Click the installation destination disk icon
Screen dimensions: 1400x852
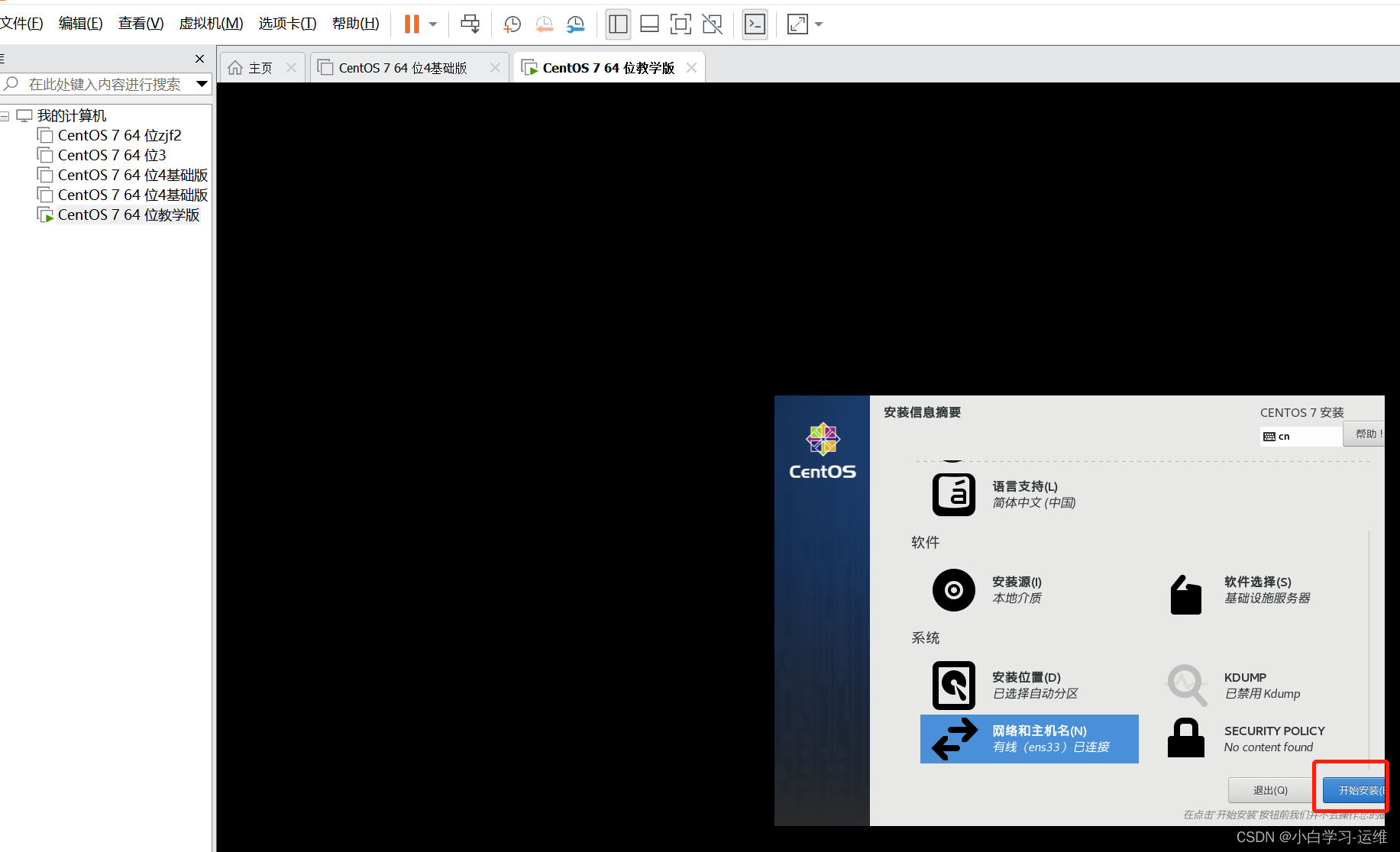pos(953,686)
